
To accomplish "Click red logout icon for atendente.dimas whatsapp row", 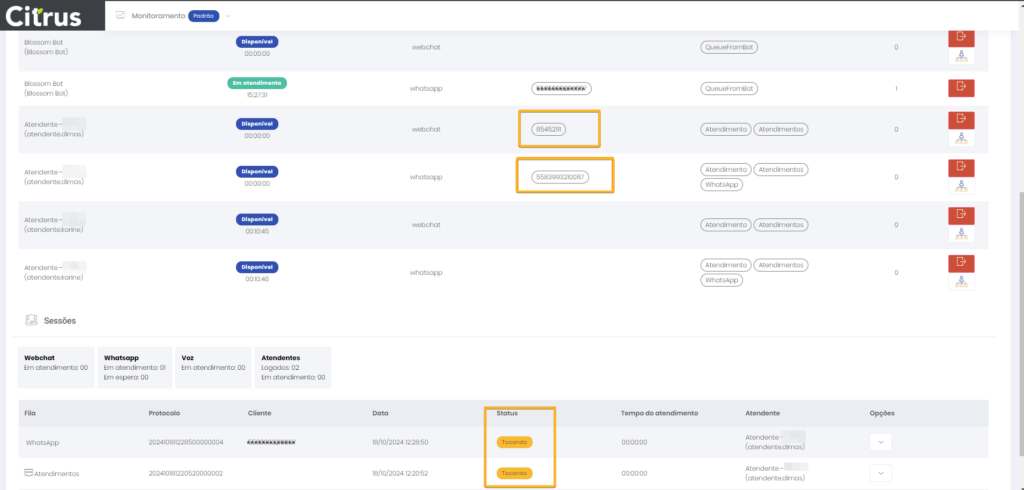I will (960, 167).
